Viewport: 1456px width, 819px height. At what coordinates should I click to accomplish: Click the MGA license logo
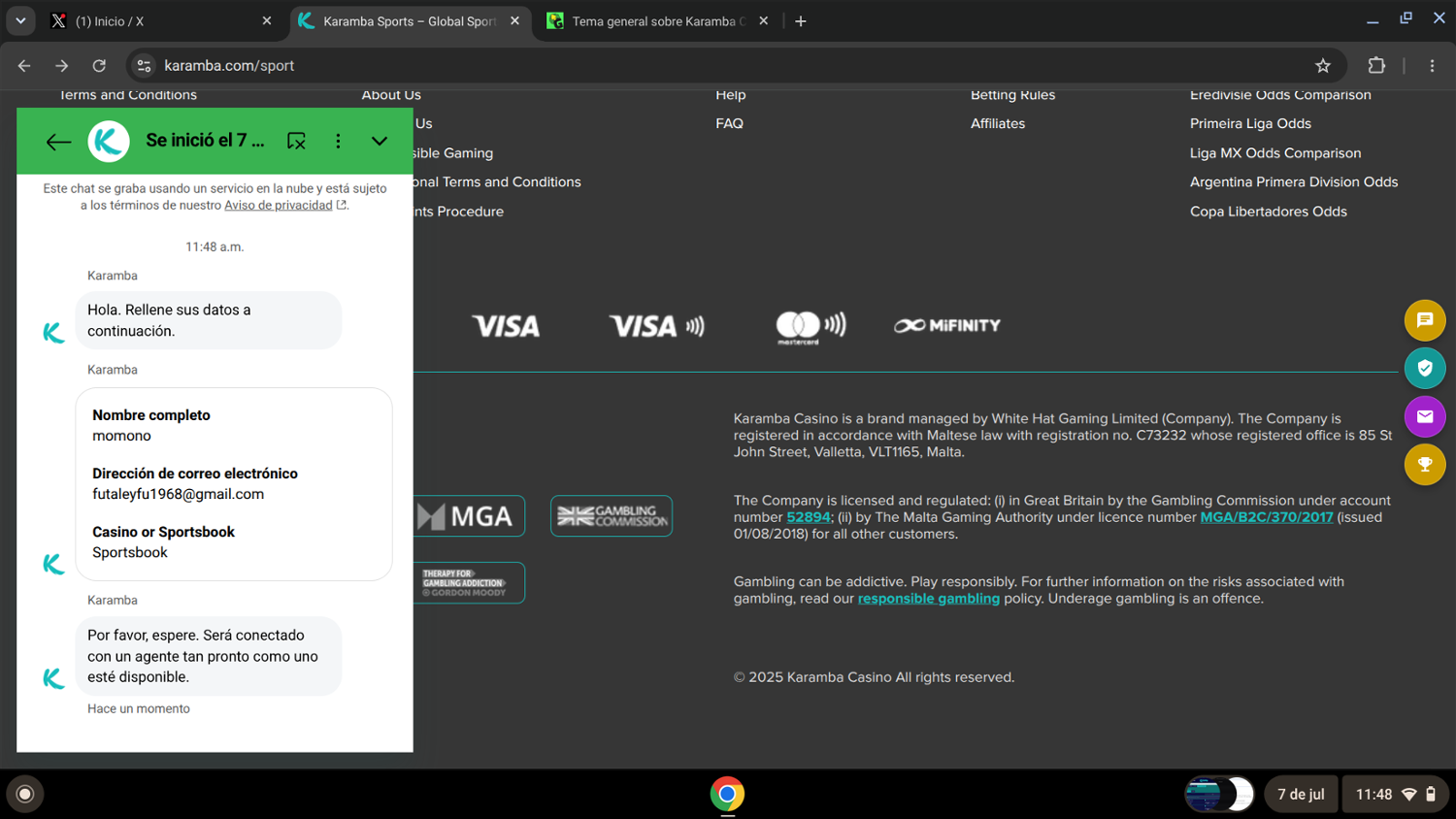[x=468, y=516]
